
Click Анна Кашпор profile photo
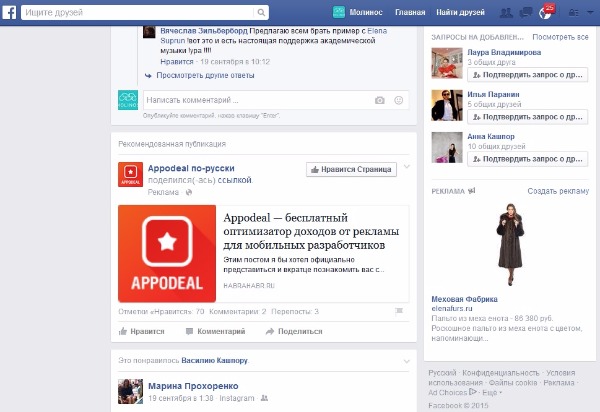[447, 147]
